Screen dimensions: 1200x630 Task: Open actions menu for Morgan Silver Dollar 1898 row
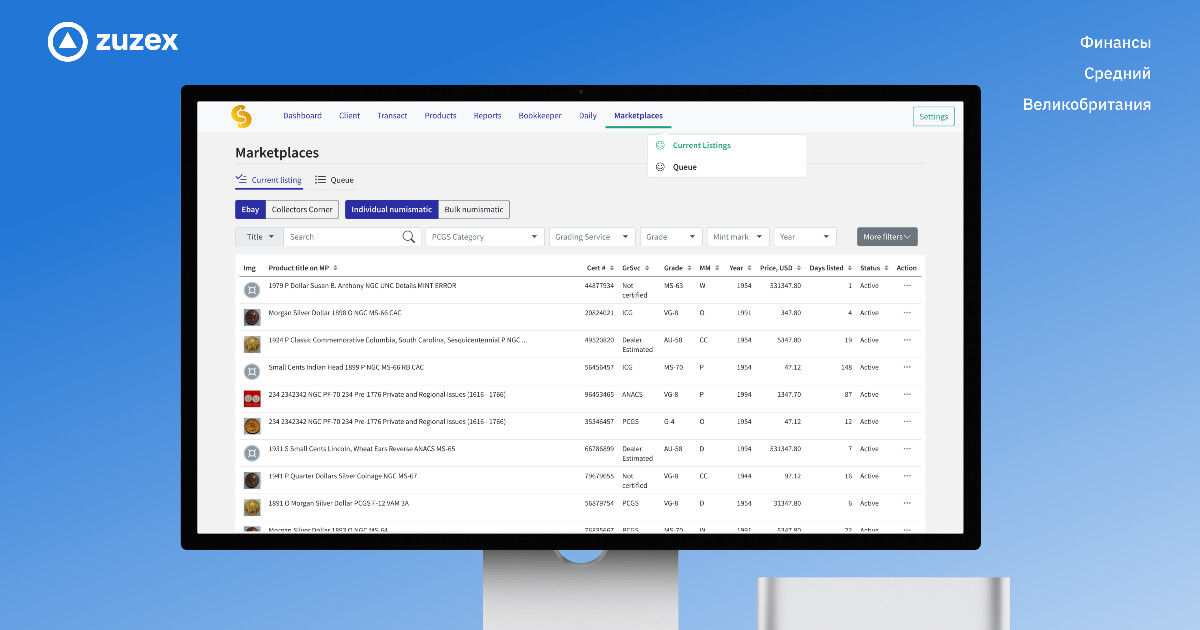pyautogui.click(x=907, y=313)
